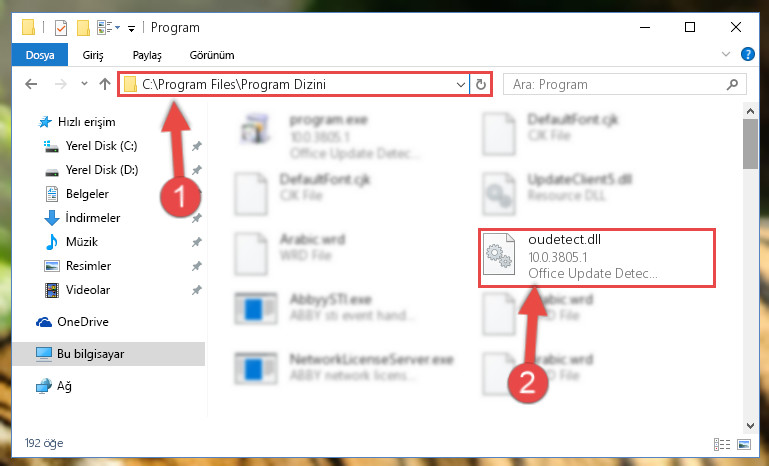Select the oudetect.dll file
This screenshot has height=466, width=769.
(597, 258)
